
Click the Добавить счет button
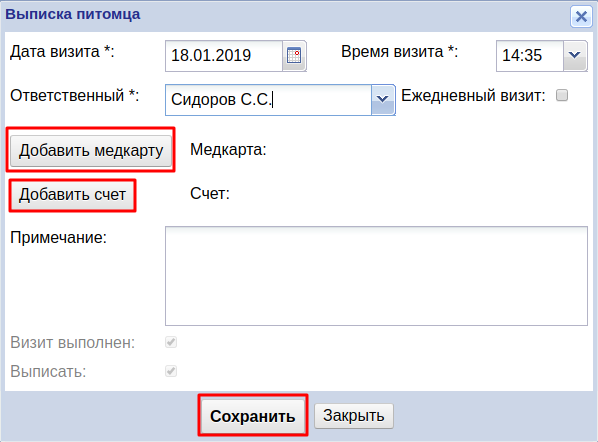[x=72, y=195]
